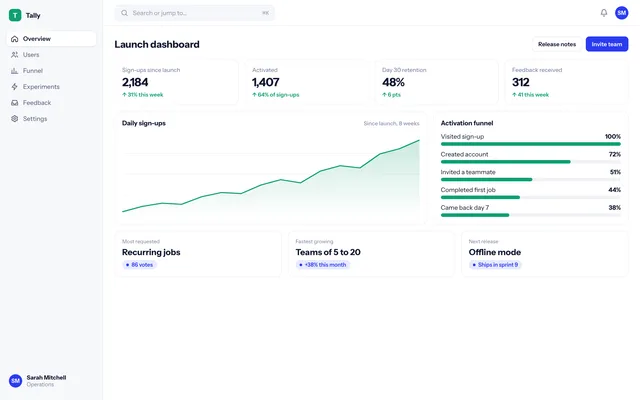
Task: Click the Sarah Mitchell name in sidebar
Action: click(47, 378)
